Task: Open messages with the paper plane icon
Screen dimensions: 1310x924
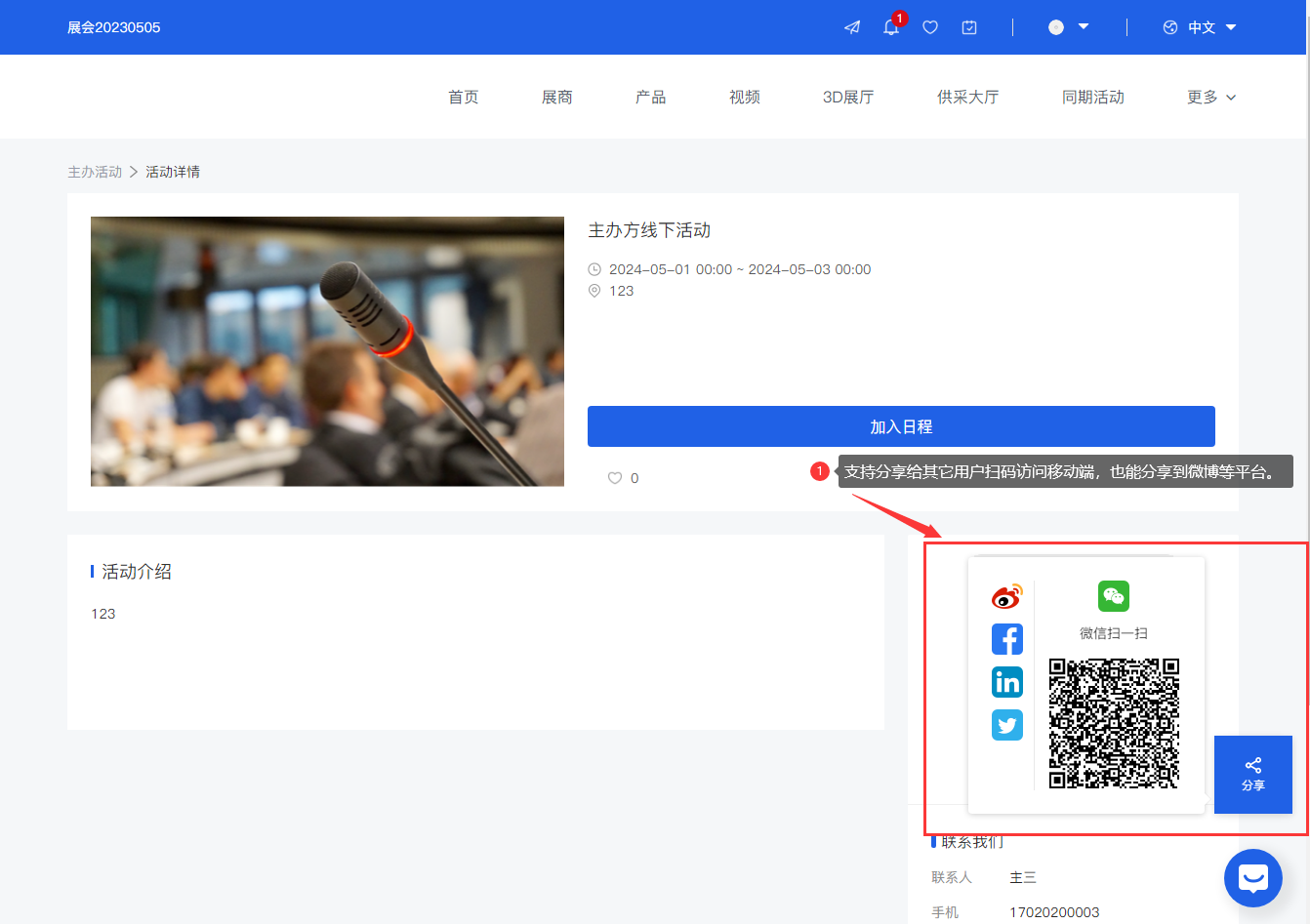Action: point(851,27)
